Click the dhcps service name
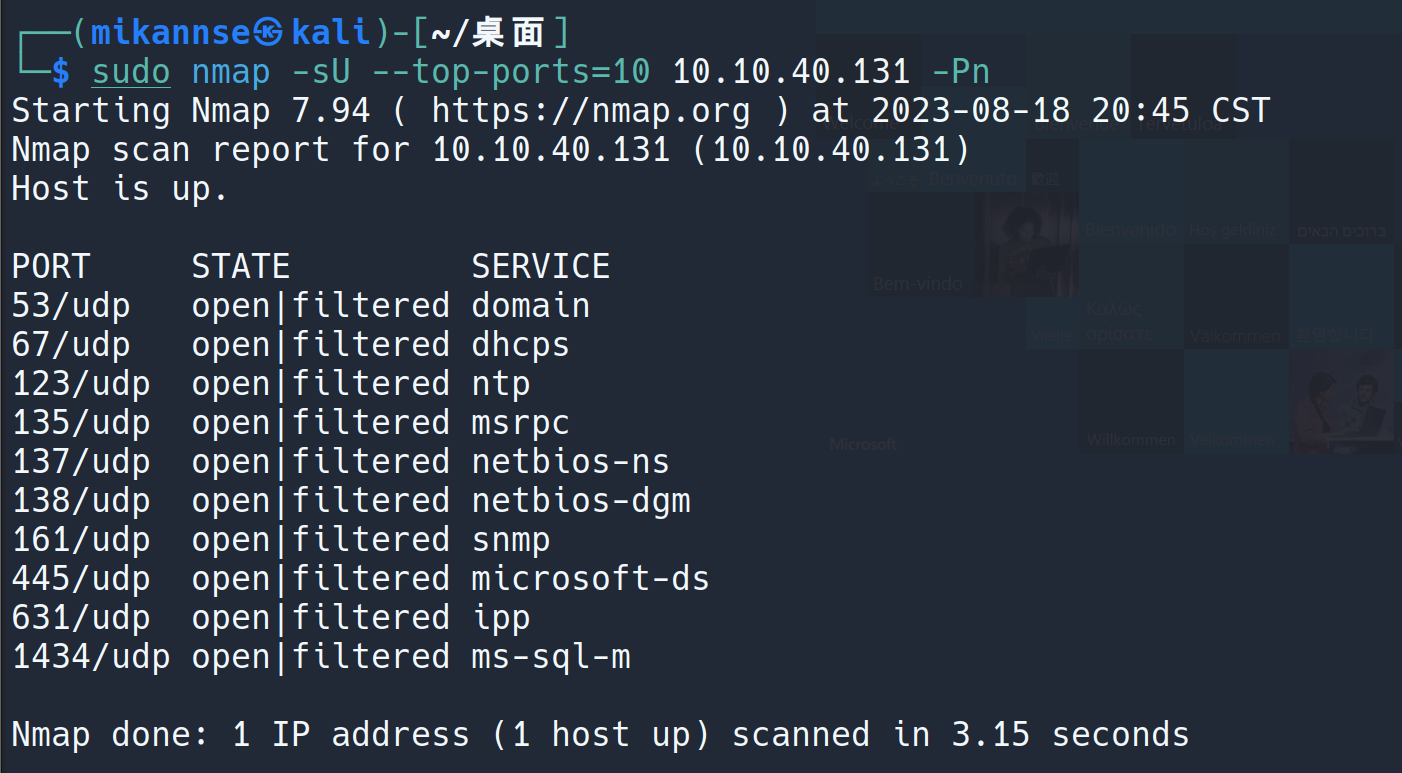1402x773 pixels. click(520, 344)
